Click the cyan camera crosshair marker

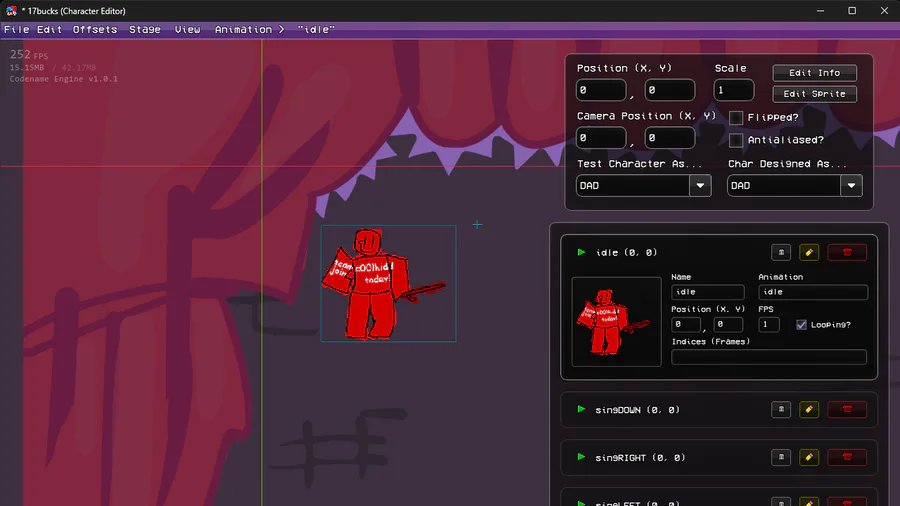coord(477,224)
